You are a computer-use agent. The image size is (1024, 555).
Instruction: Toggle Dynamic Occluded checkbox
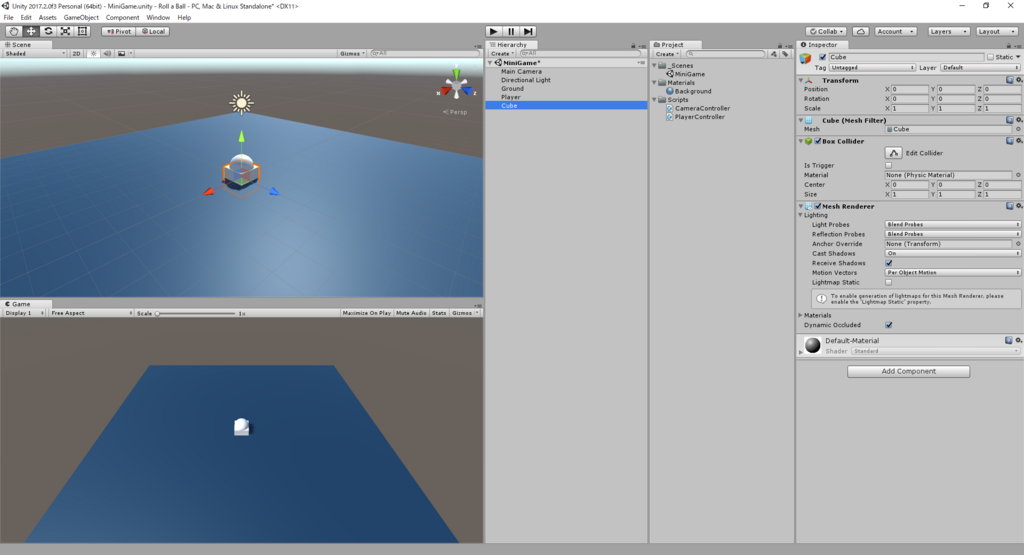888,325
